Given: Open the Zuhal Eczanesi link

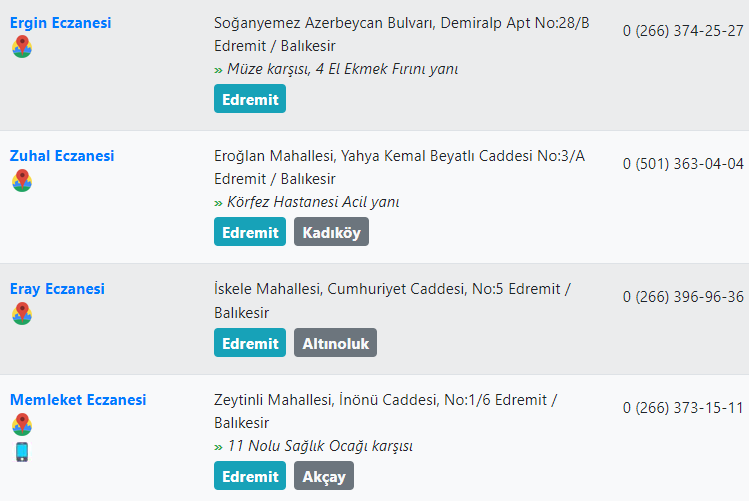Looking at the screenshot, I should coord(62,156).
